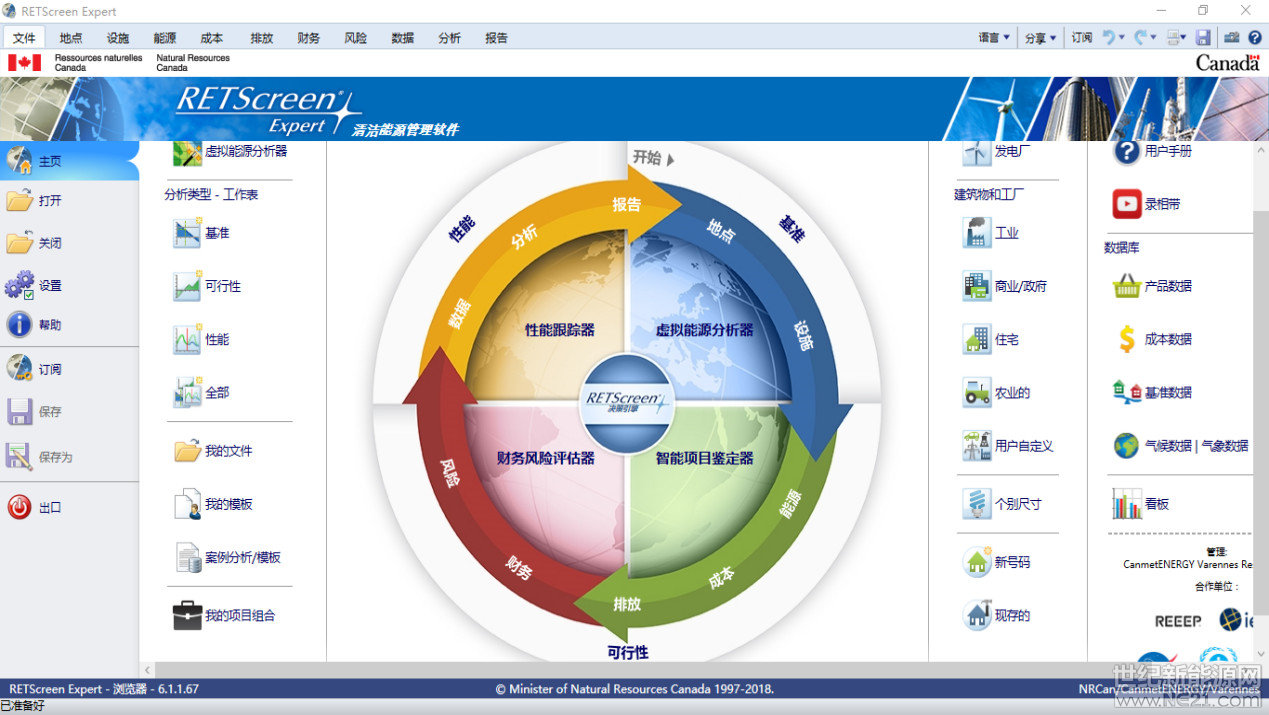Click the toolbox icon in top toolbar

pyautogui.click(x=1231, y=38)
